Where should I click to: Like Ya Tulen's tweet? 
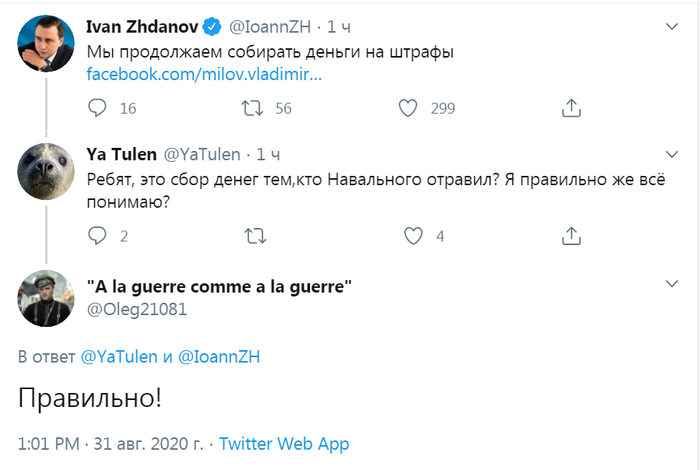(x=413, y=236)
